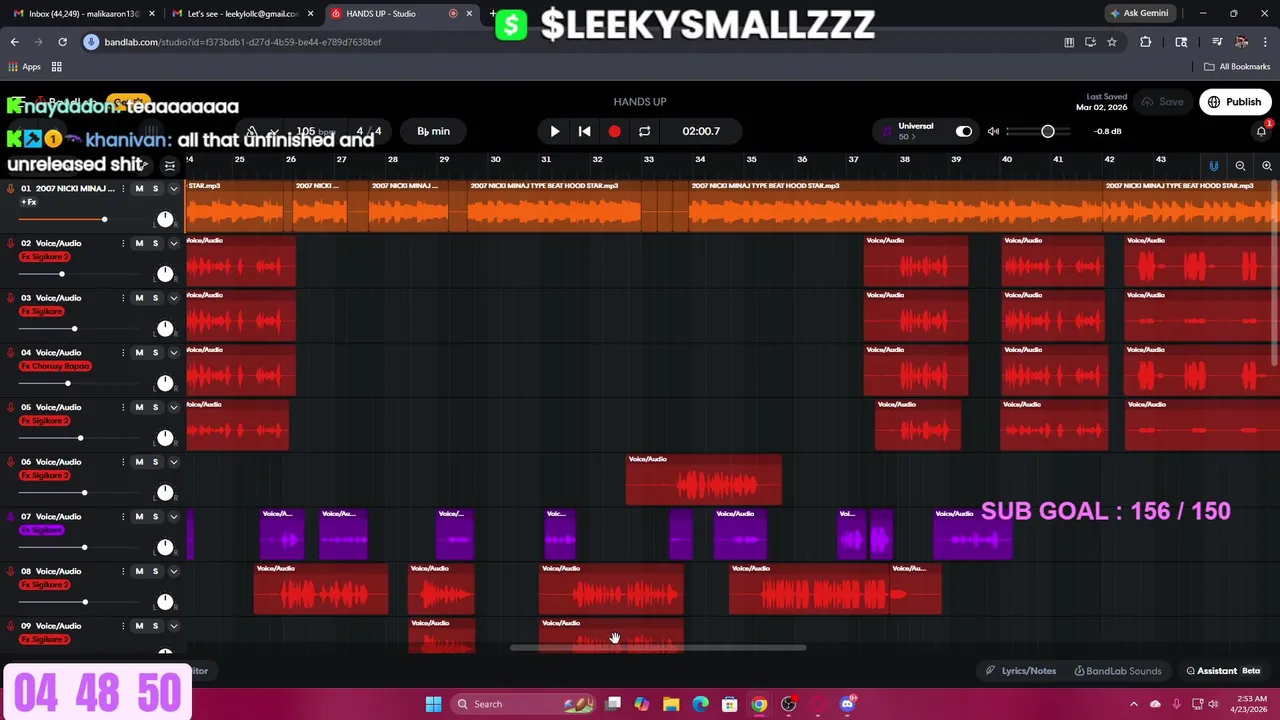Screen dimensions: 1280x720
Task: Solo track 03 Voice/Audio
Action: coord(155,298)
